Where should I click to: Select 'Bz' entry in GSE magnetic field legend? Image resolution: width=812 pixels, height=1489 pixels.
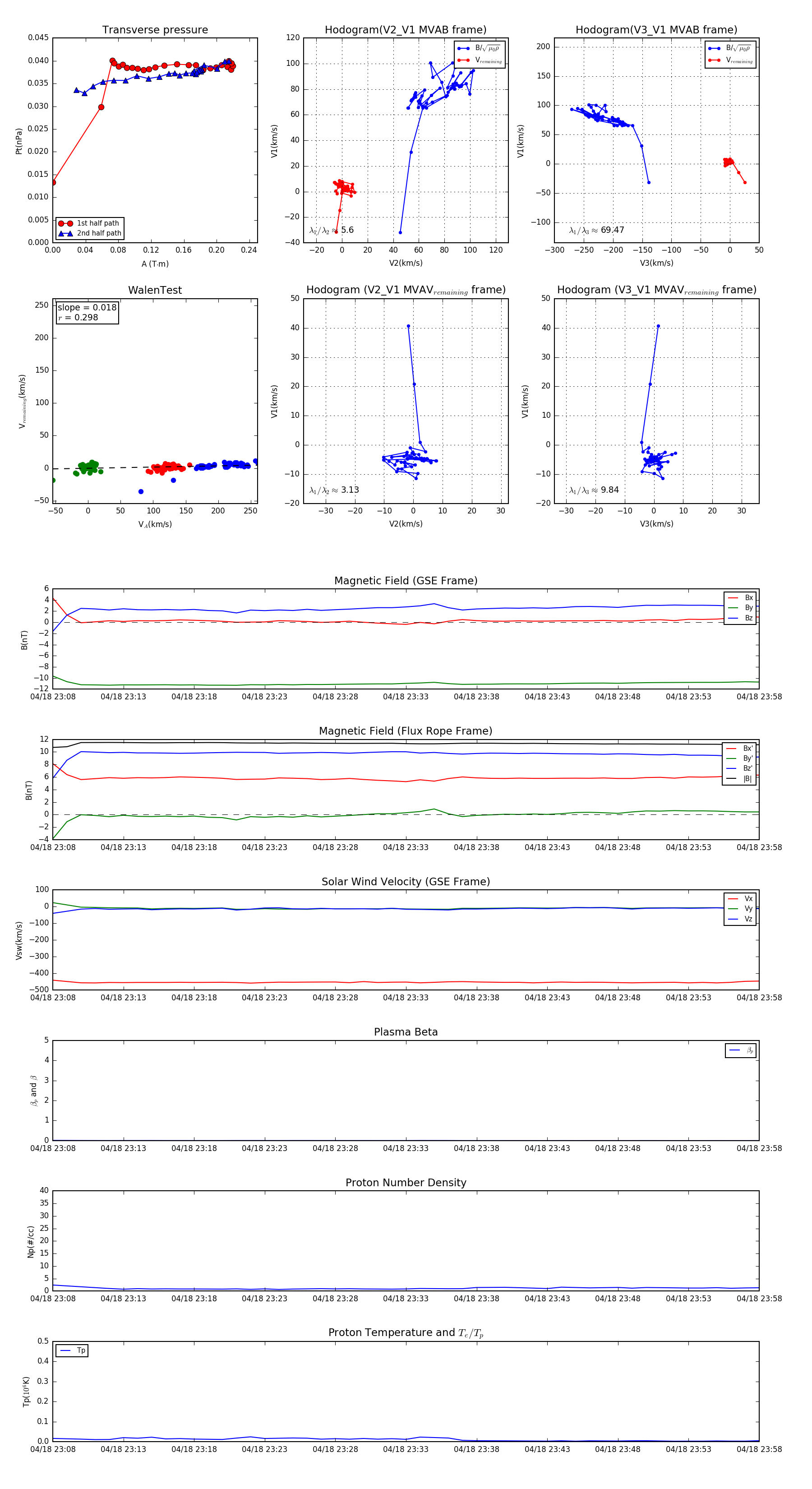tap(740, 618)
